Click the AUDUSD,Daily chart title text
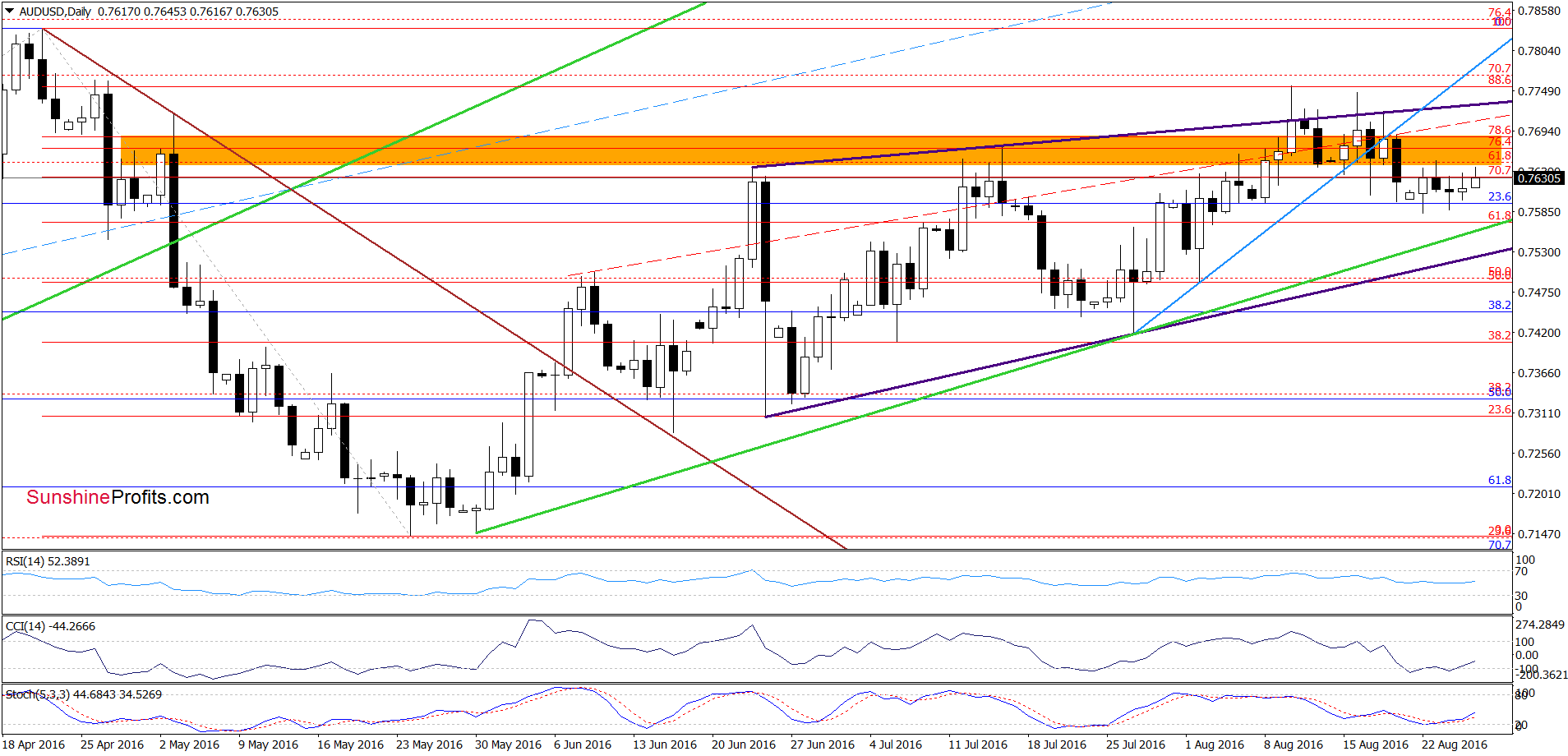 coord(55,12)
